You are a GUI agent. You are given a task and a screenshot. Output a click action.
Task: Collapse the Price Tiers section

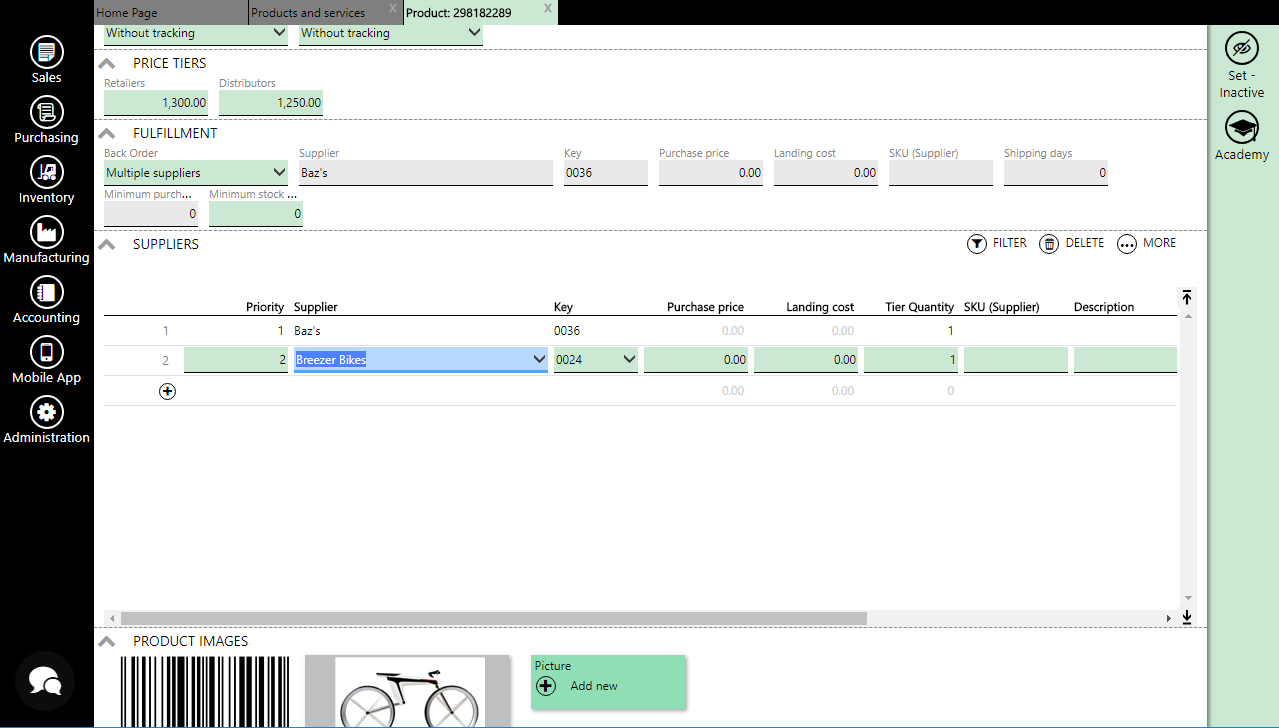(107, 64)
